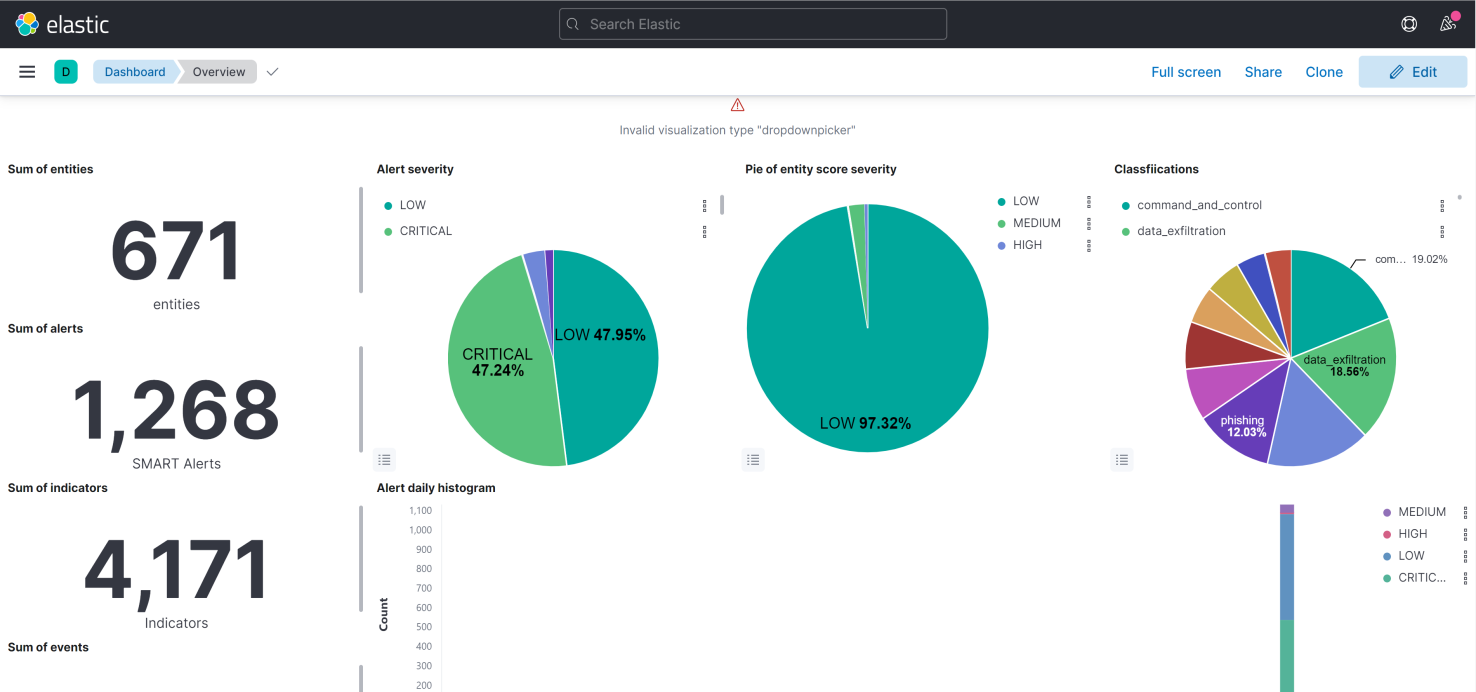Open the hamburger navigation menu

click(28, 72)
